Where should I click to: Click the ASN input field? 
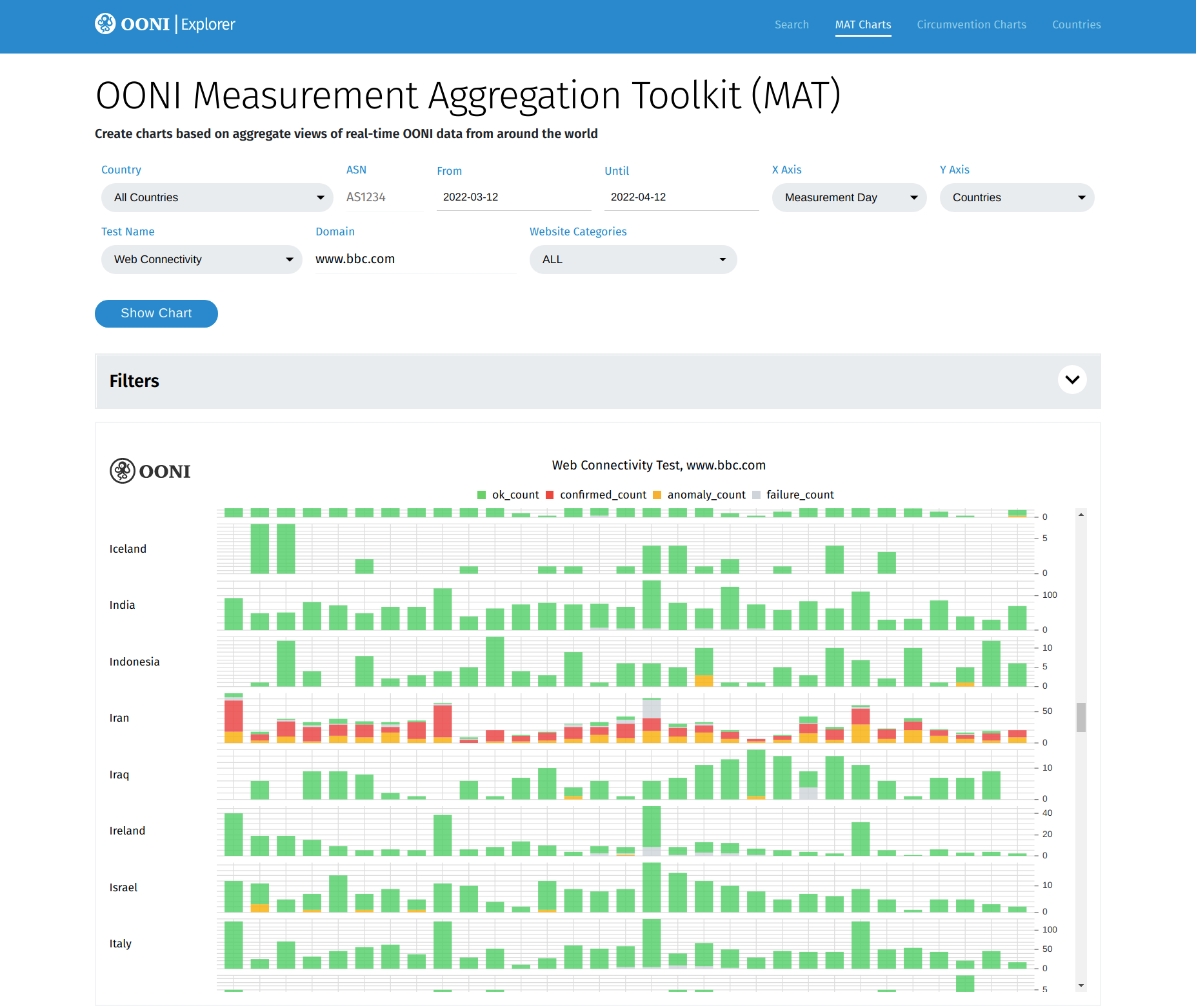[x=384, y=197]
